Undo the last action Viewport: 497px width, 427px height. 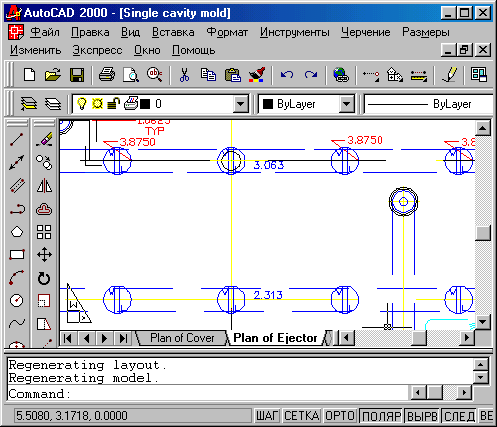click(287, 75)
